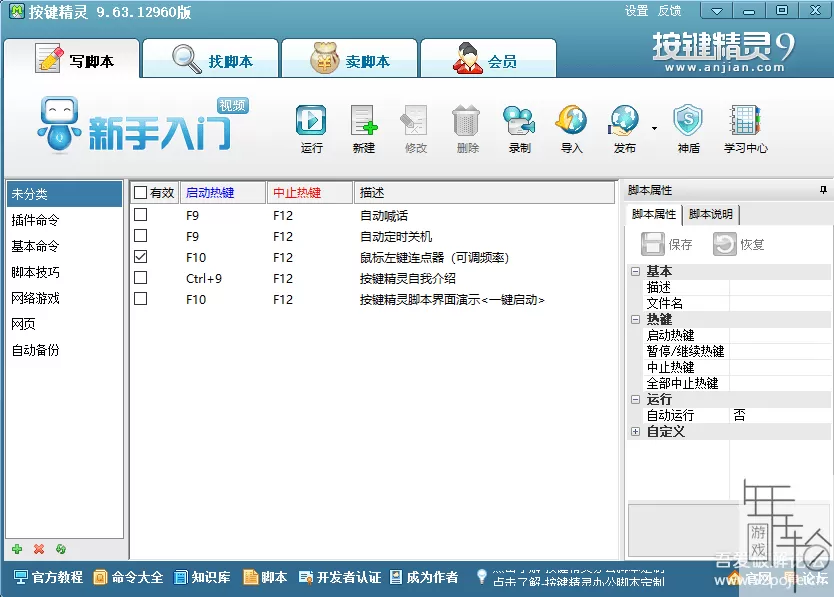Toggle the 有效 header select-all checkbox
834x597 pixels.
click(x=140, y=192)
